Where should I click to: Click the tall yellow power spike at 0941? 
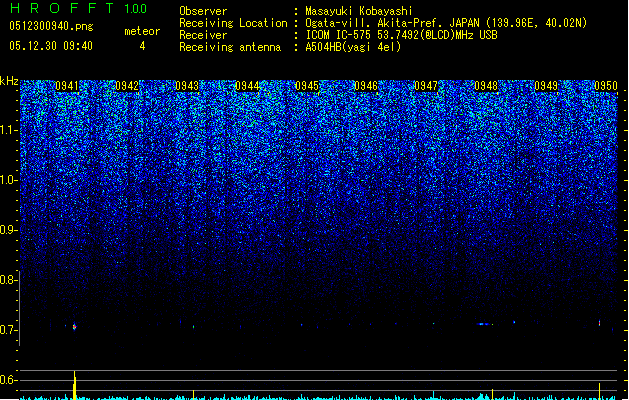coord(74,385)
